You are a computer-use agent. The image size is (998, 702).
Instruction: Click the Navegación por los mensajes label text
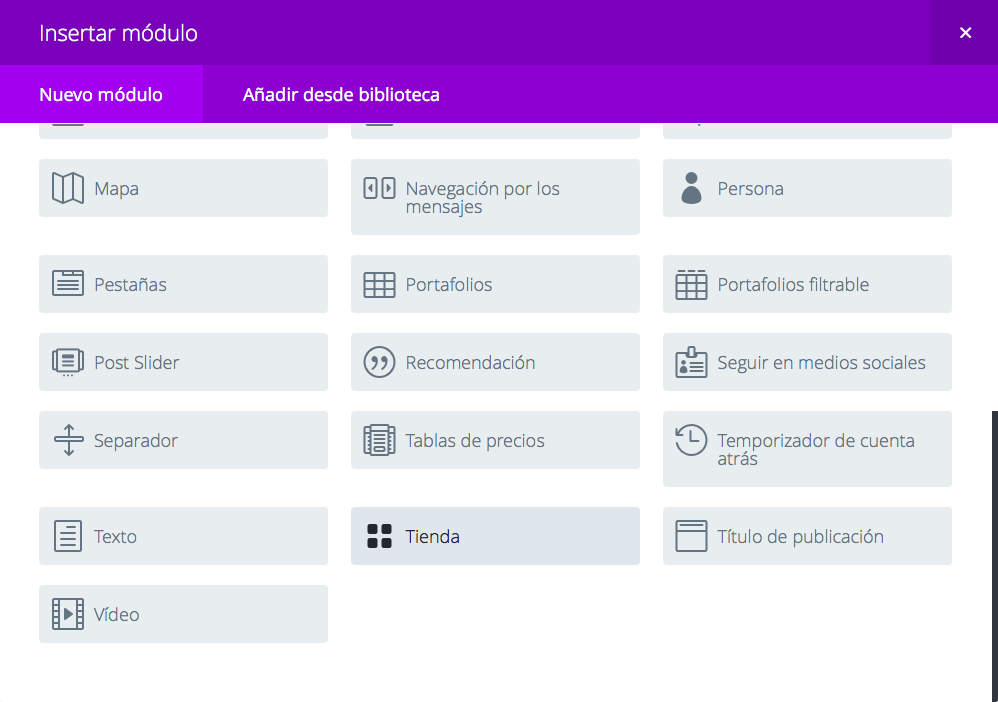click(482, 197)
